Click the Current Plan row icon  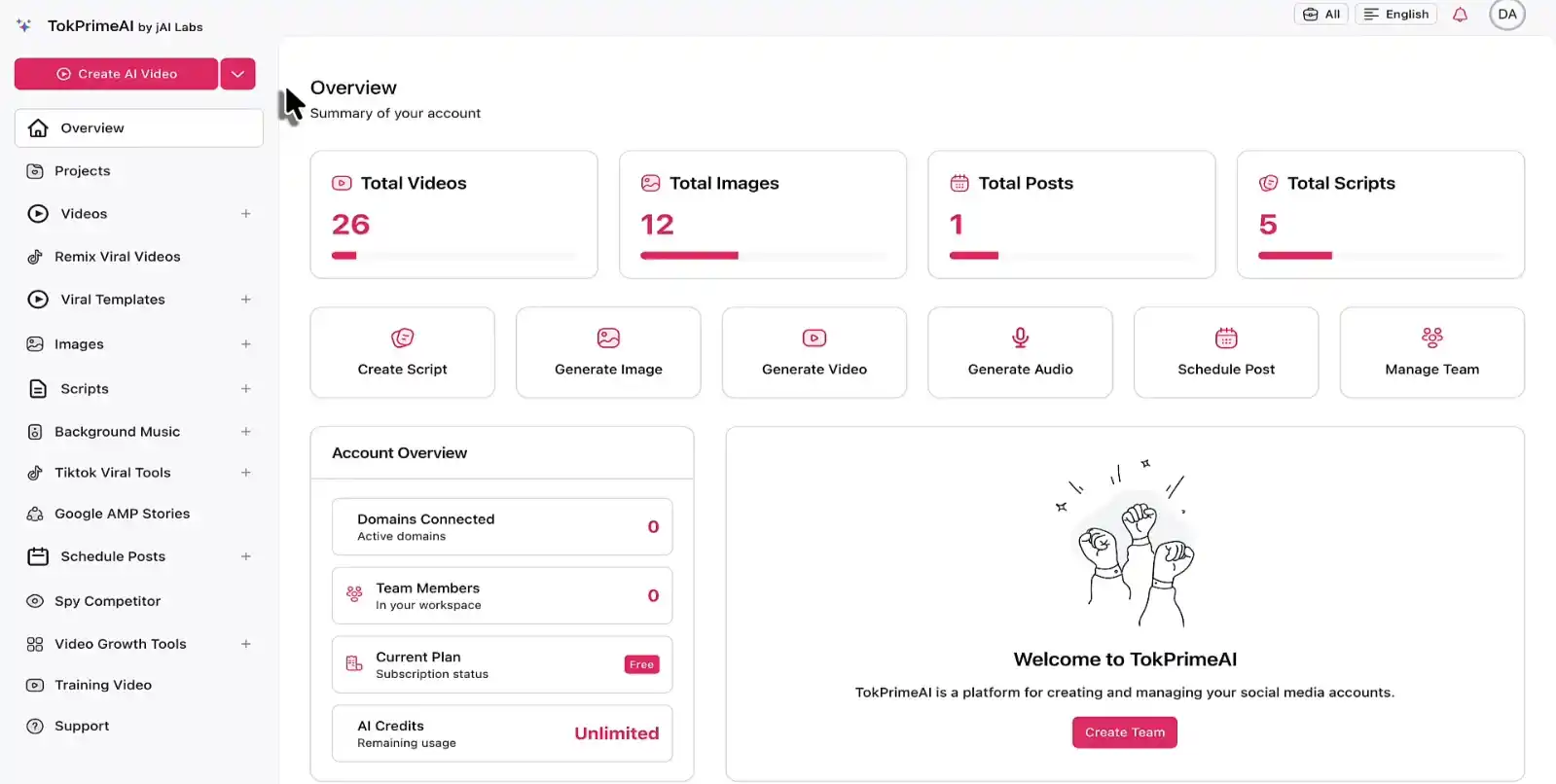pos(354,663)
